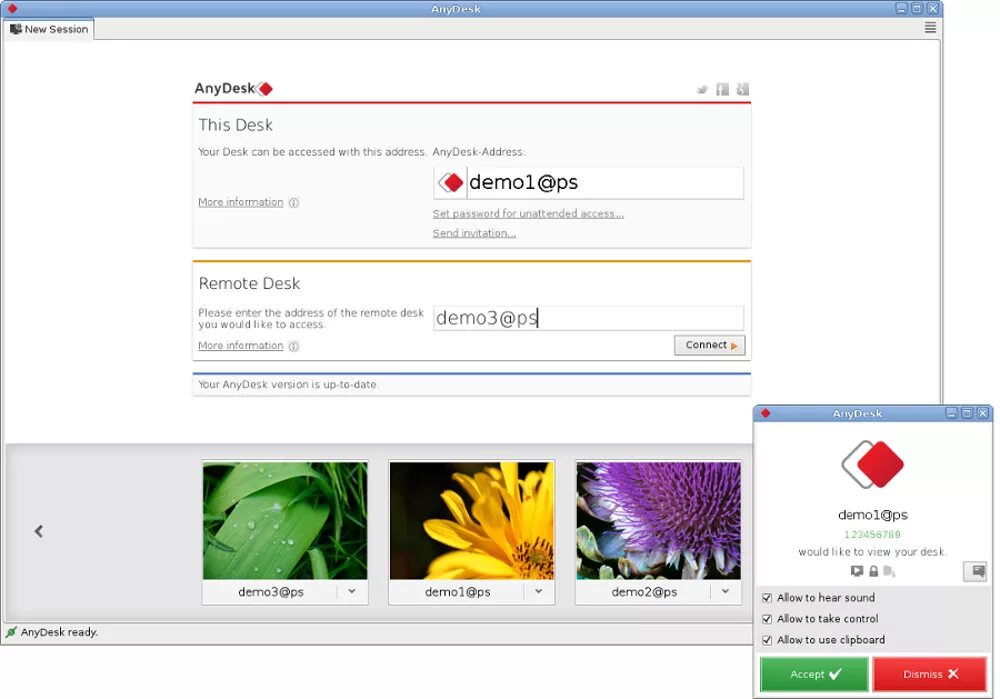The height and width of the screenshot is (699, 1000).
Task: Open the demo2@ps purple thistle thumbnail
Action: [658, 520]
